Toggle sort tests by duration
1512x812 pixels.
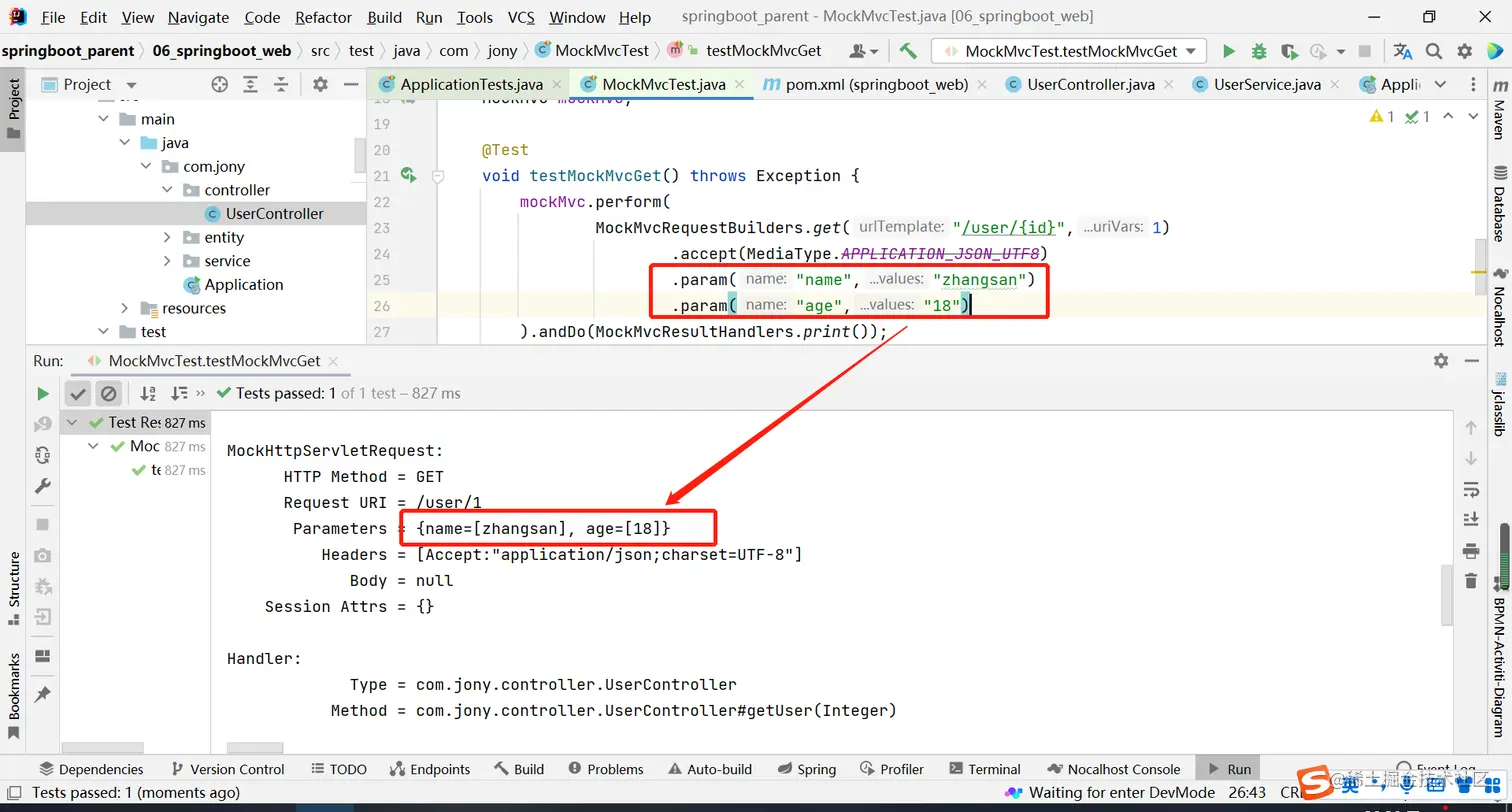pos(179,394)
